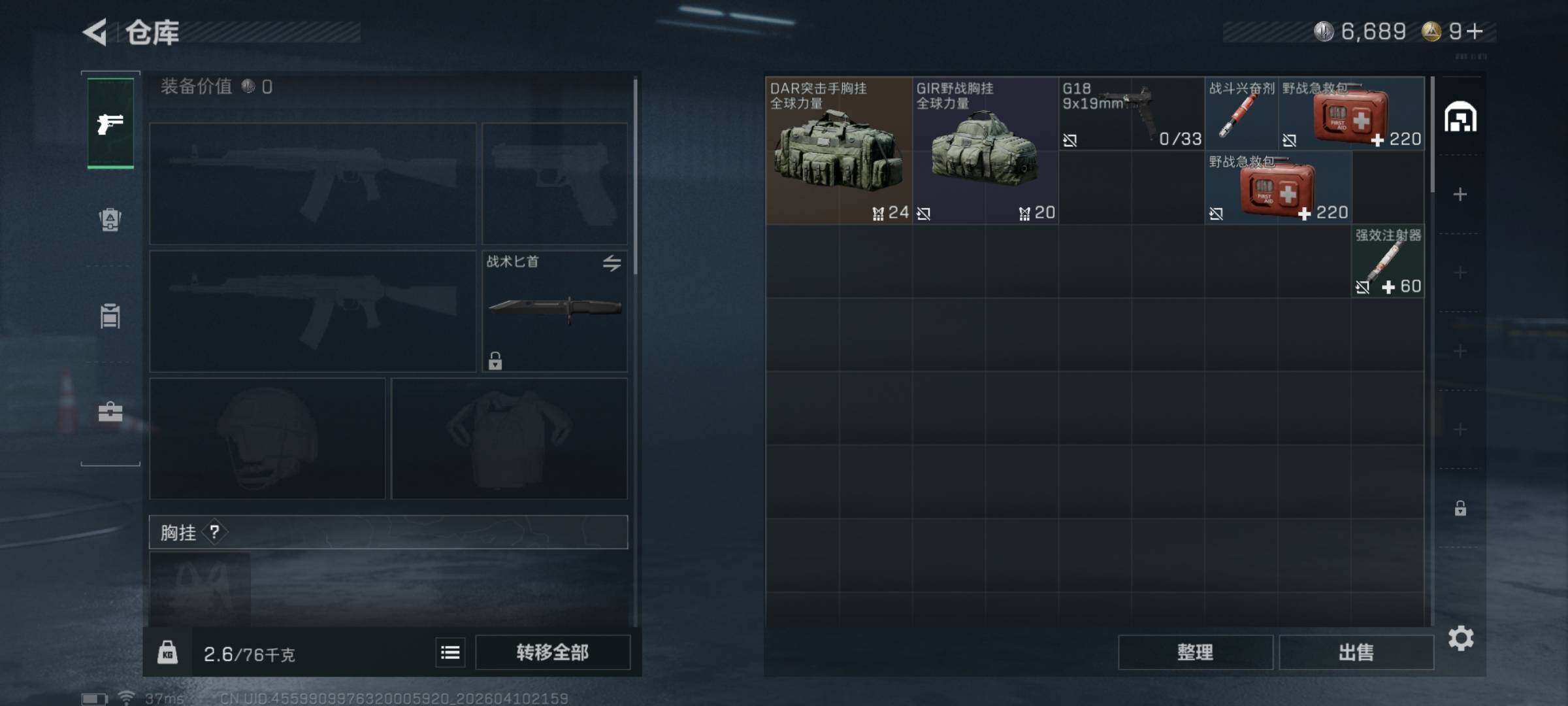The image size is (1568, 706).
Task: Open the settings gear icon
Action: (1461, 638)
